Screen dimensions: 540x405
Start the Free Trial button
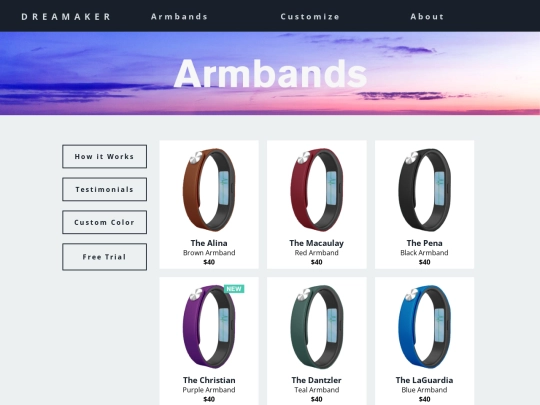[x=104, y=257]
